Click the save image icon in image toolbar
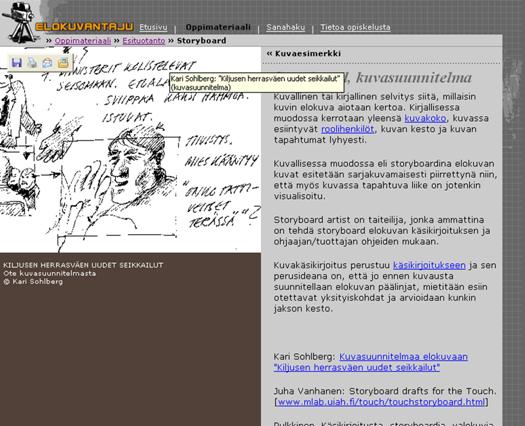The width and height of the screenshot is (525, 426). tap(16, 63)
